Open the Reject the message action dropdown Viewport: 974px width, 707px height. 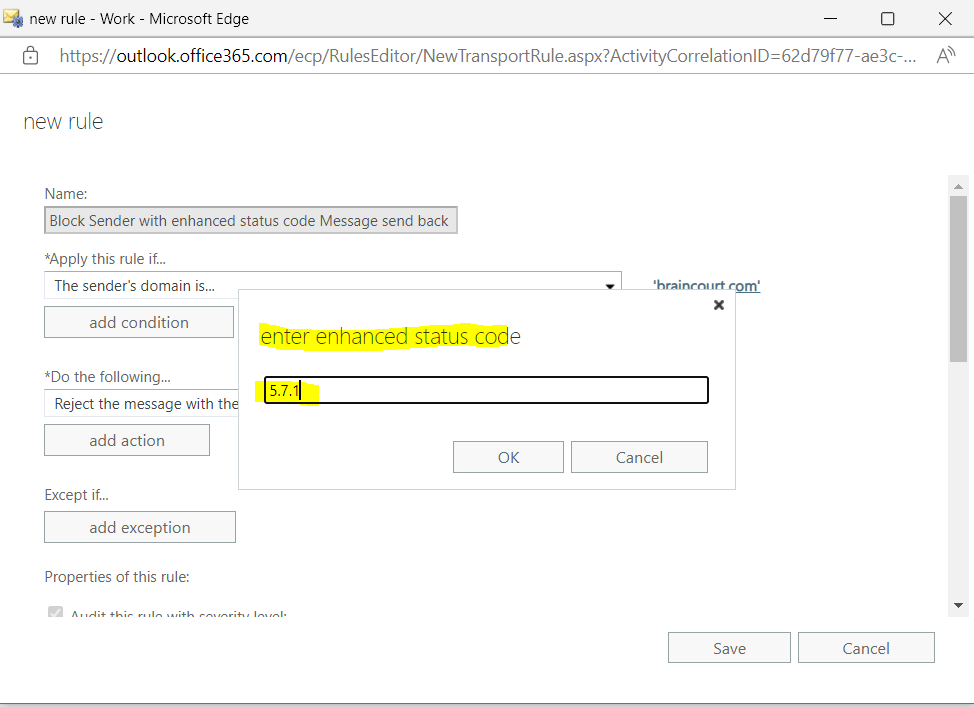tap(142, 404)
